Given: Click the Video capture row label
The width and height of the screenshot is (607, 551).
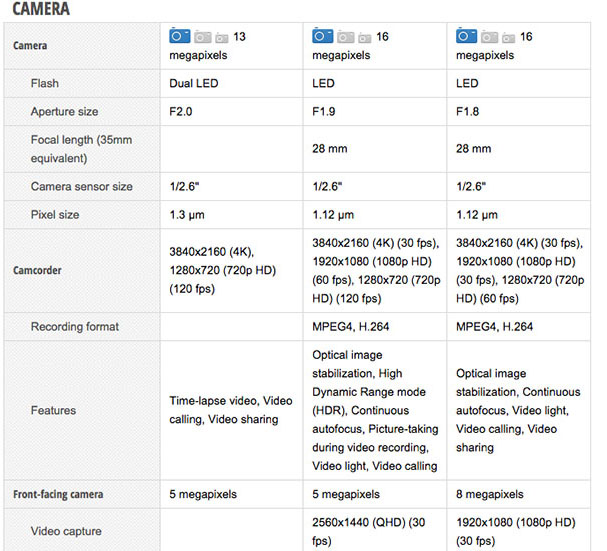Looking at the screenshot, I should coord(66,531).
